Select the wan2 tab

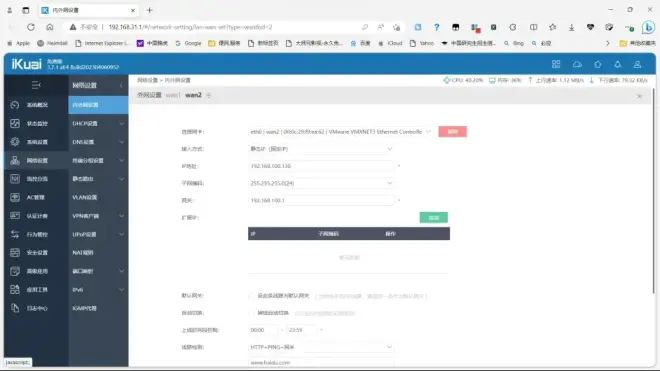(x=193, y=95)
